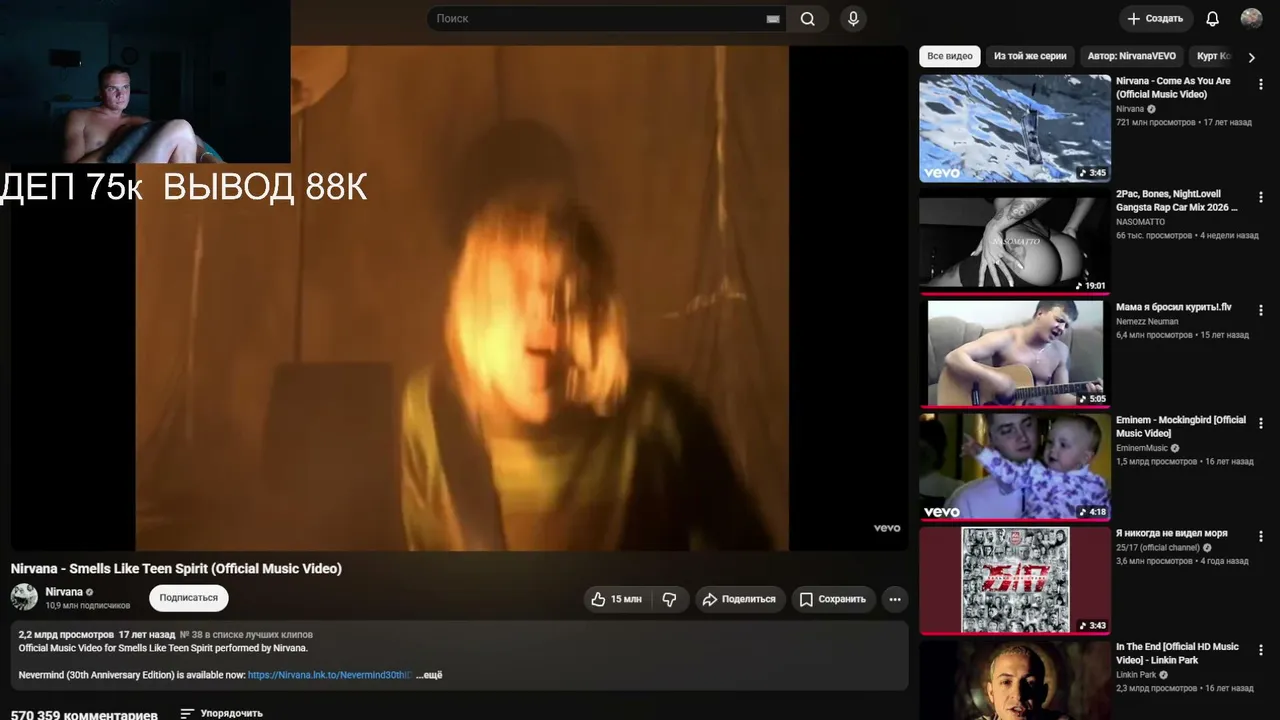Viewport: 1280px width, 720px height.
Task: Like the video with 15 млн
Action: (x=617, y=599)
